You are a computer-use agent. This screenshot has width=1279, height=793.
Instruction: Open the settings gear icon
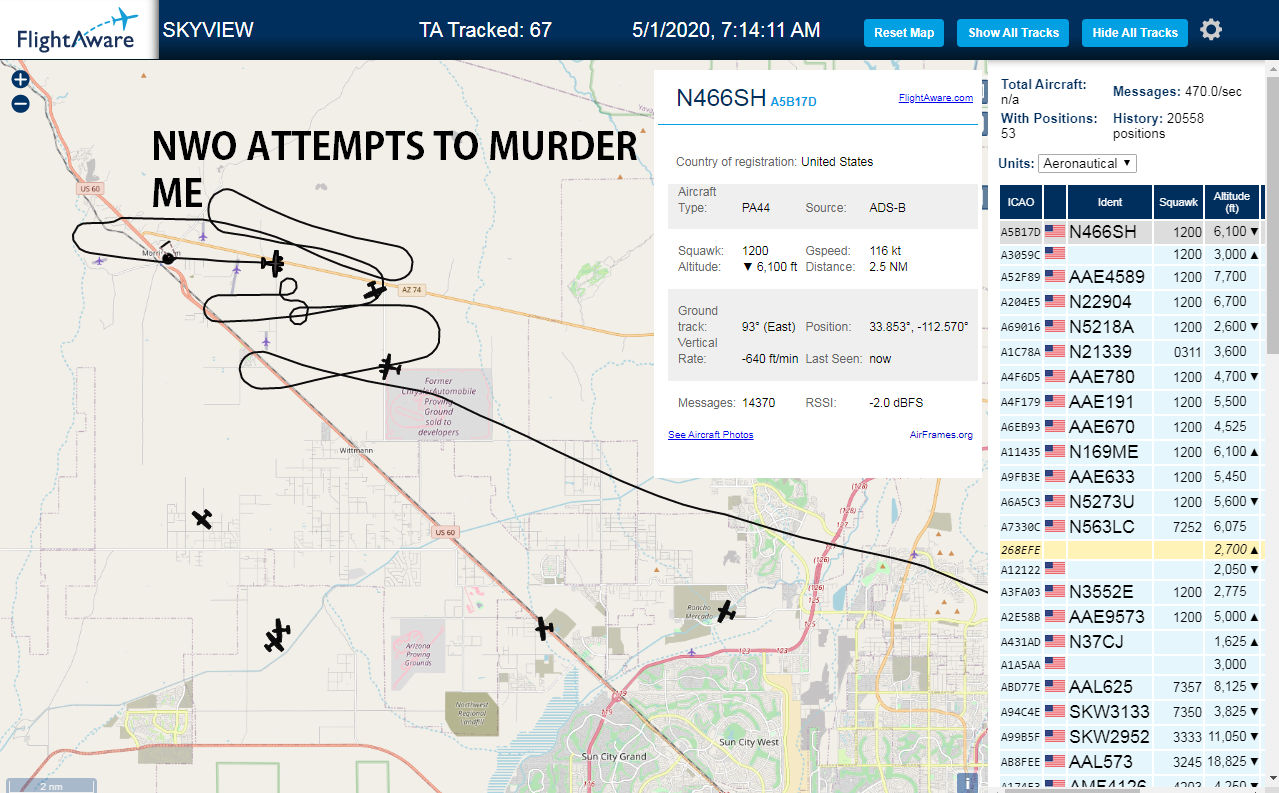coord(1211,30)
